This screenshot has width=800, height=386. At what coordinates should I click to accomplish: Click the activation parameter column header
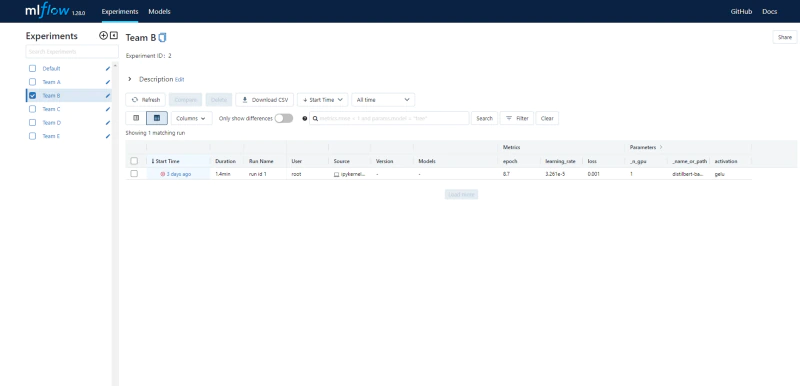click(x=726, y=161)
